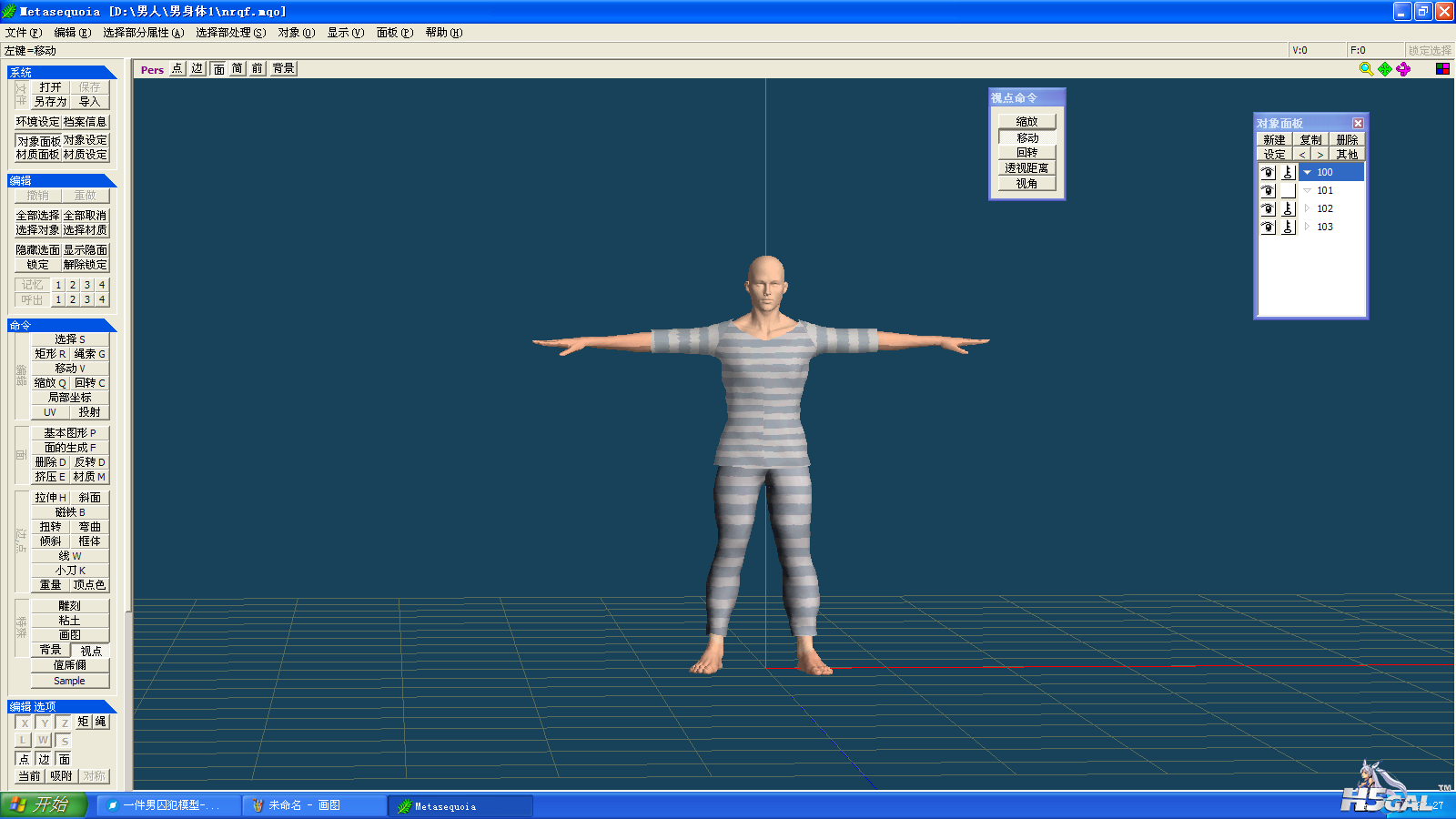Click the 导入 import button
Image resolution: width=1456 pixels, height=819 pixels.
coord(89,102)
